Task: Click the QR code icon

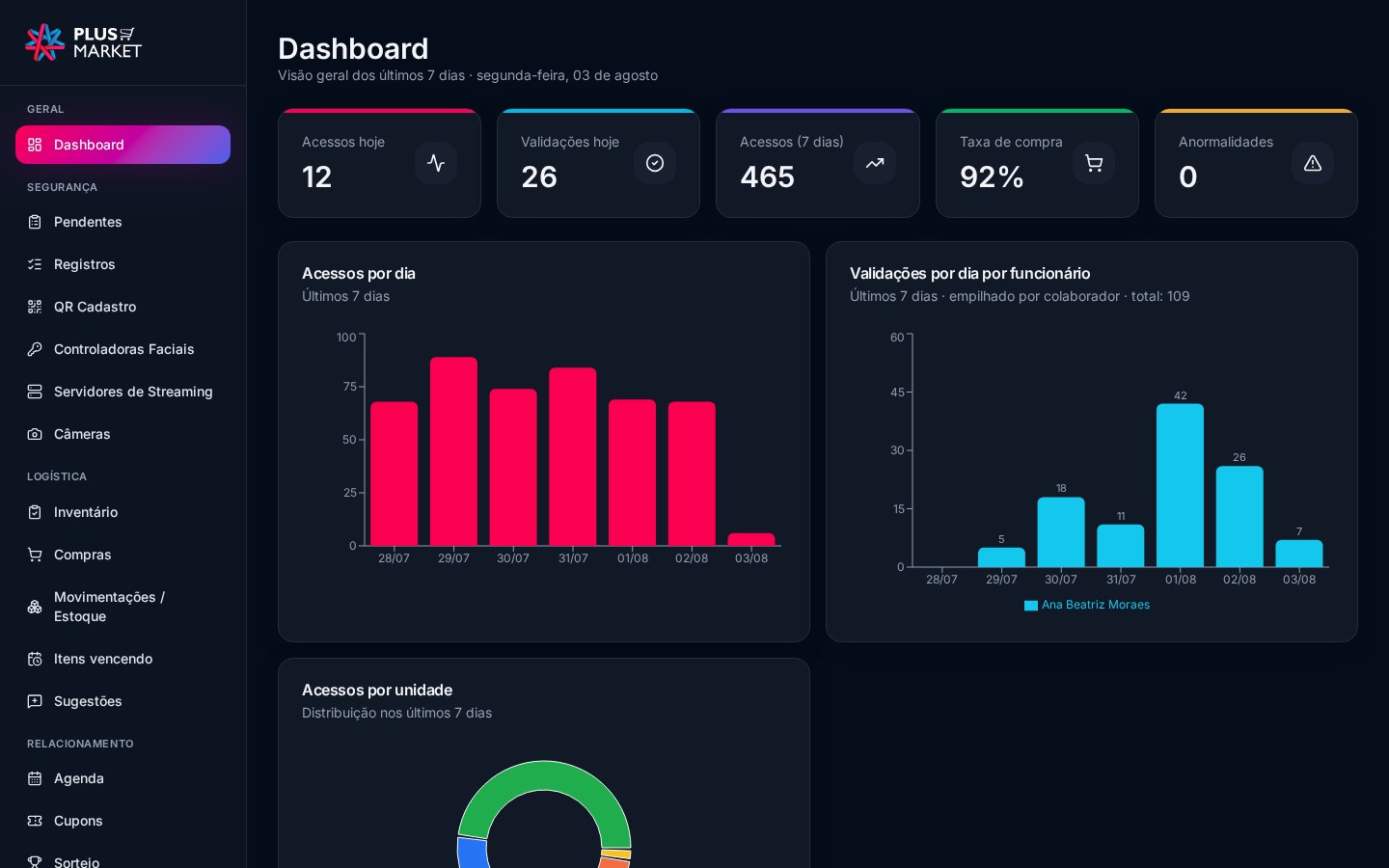Action: [35, 307]
